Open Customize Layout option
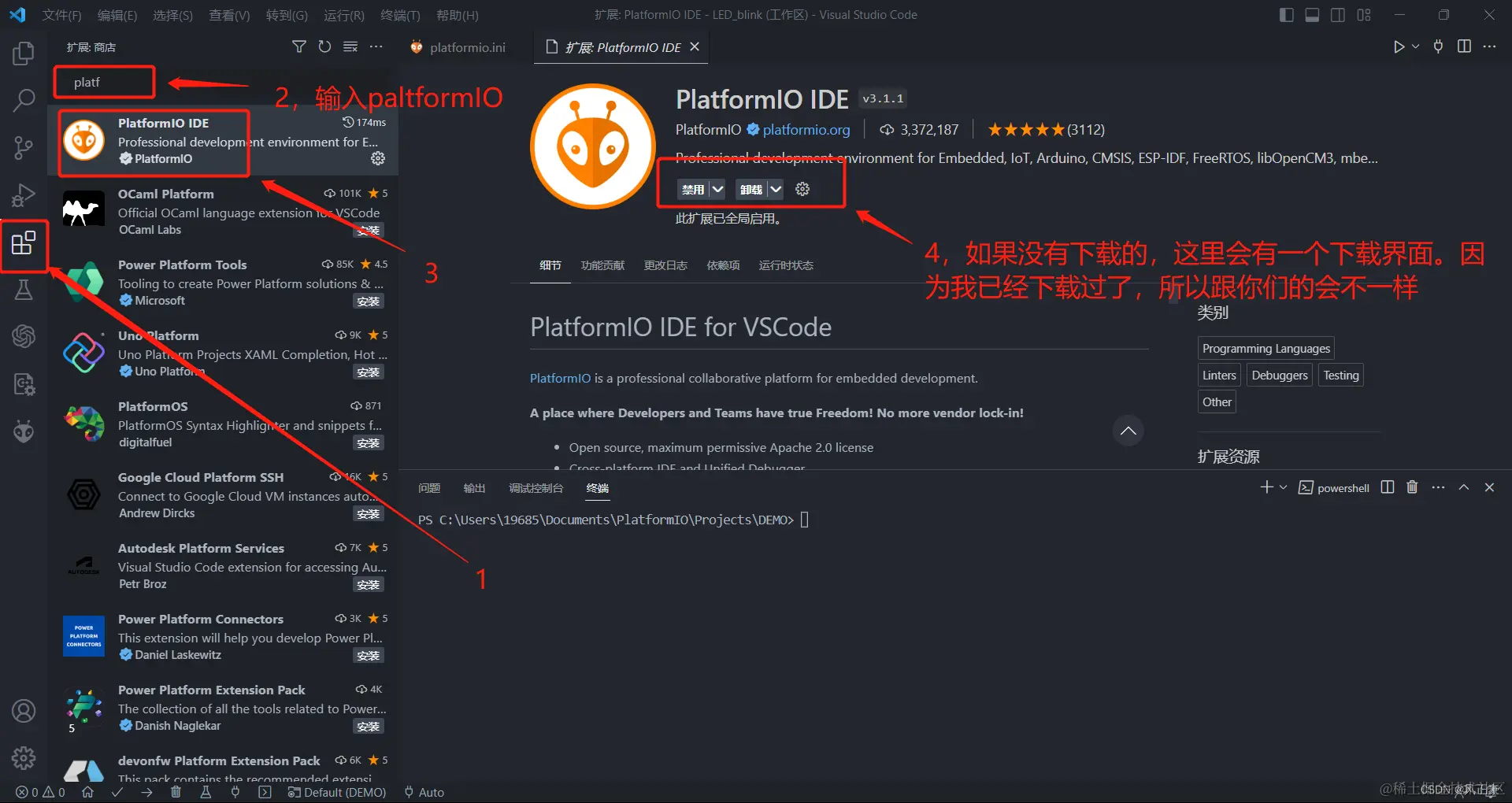The height and width of the screenshot is (803, 1512). pos(1364,15)
